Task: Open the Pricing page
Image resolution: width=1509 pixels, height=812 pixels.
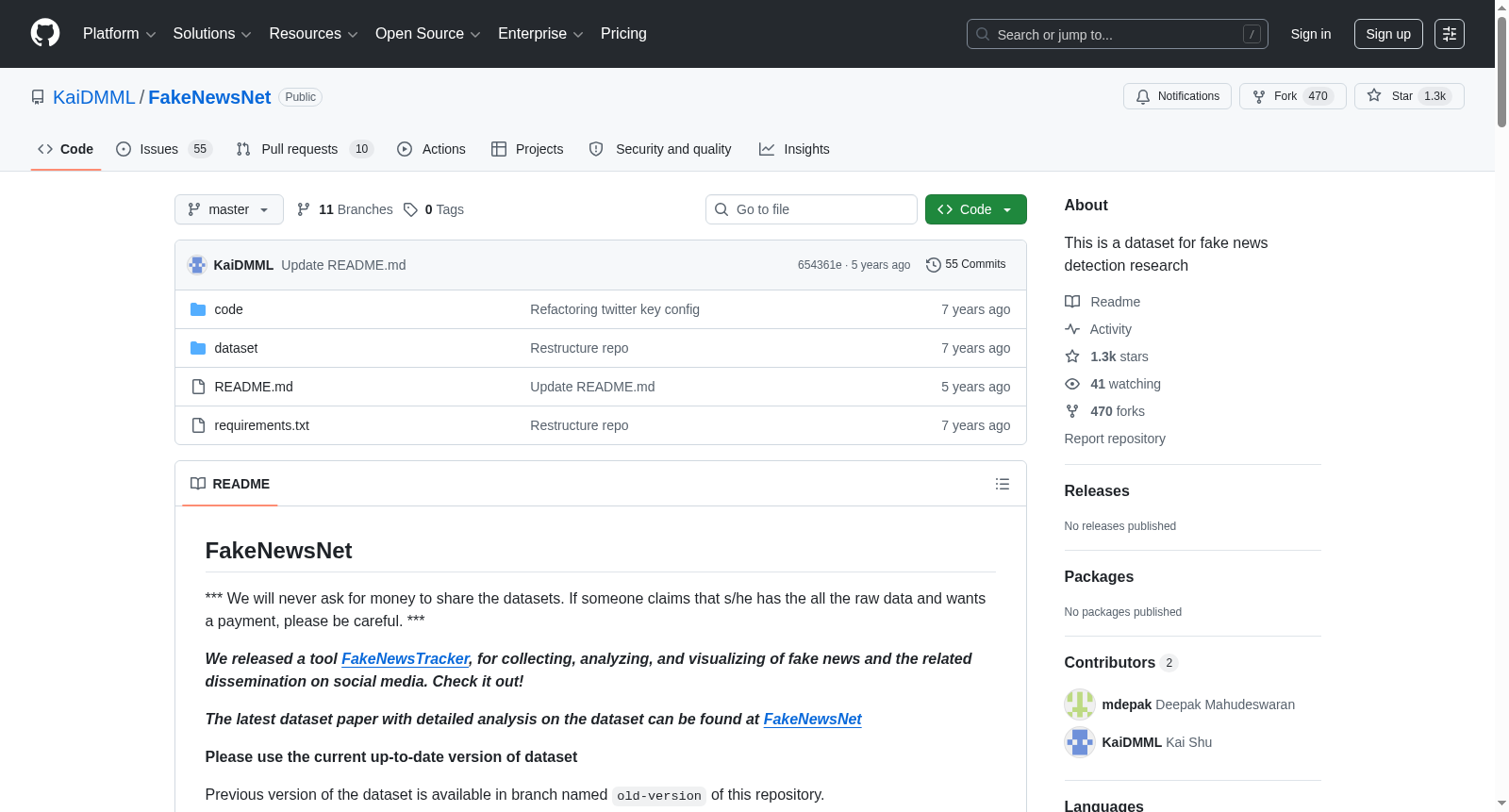Action: 623,34
